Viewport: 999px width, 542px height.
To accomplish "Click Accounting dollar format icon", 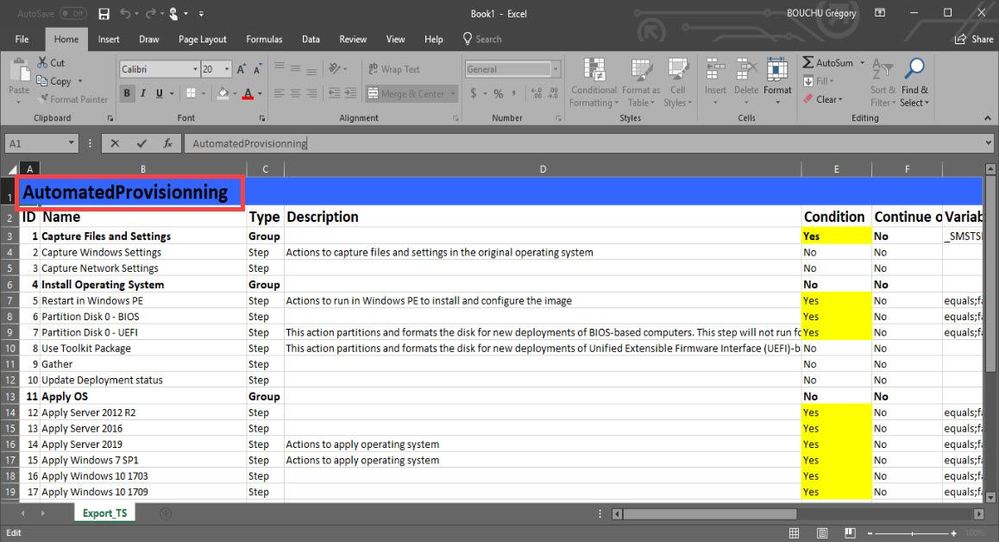I will click(x=473, y=94).
